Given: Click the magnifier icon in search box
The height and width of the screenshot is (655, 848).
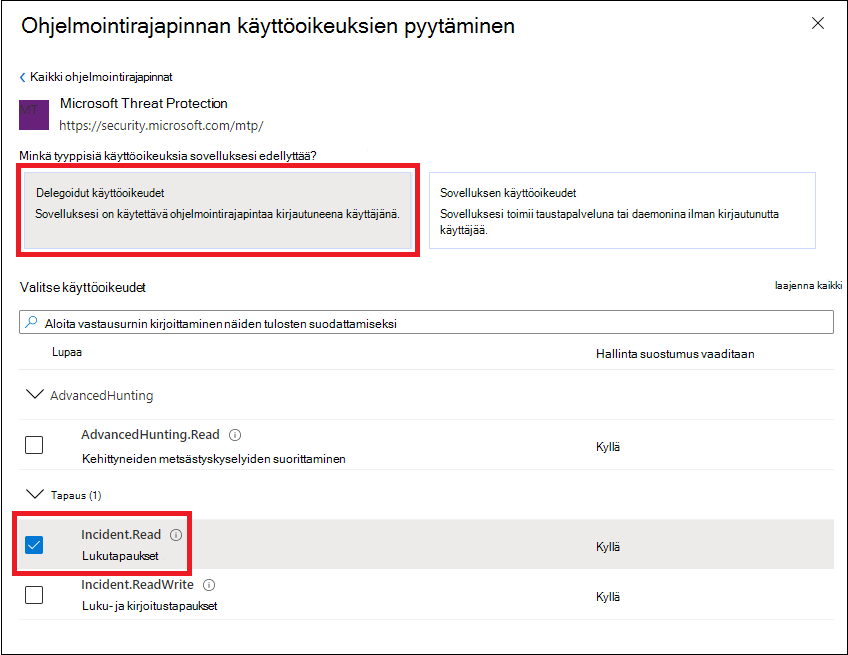Looking at the screenshot, I should pos(31,322).
